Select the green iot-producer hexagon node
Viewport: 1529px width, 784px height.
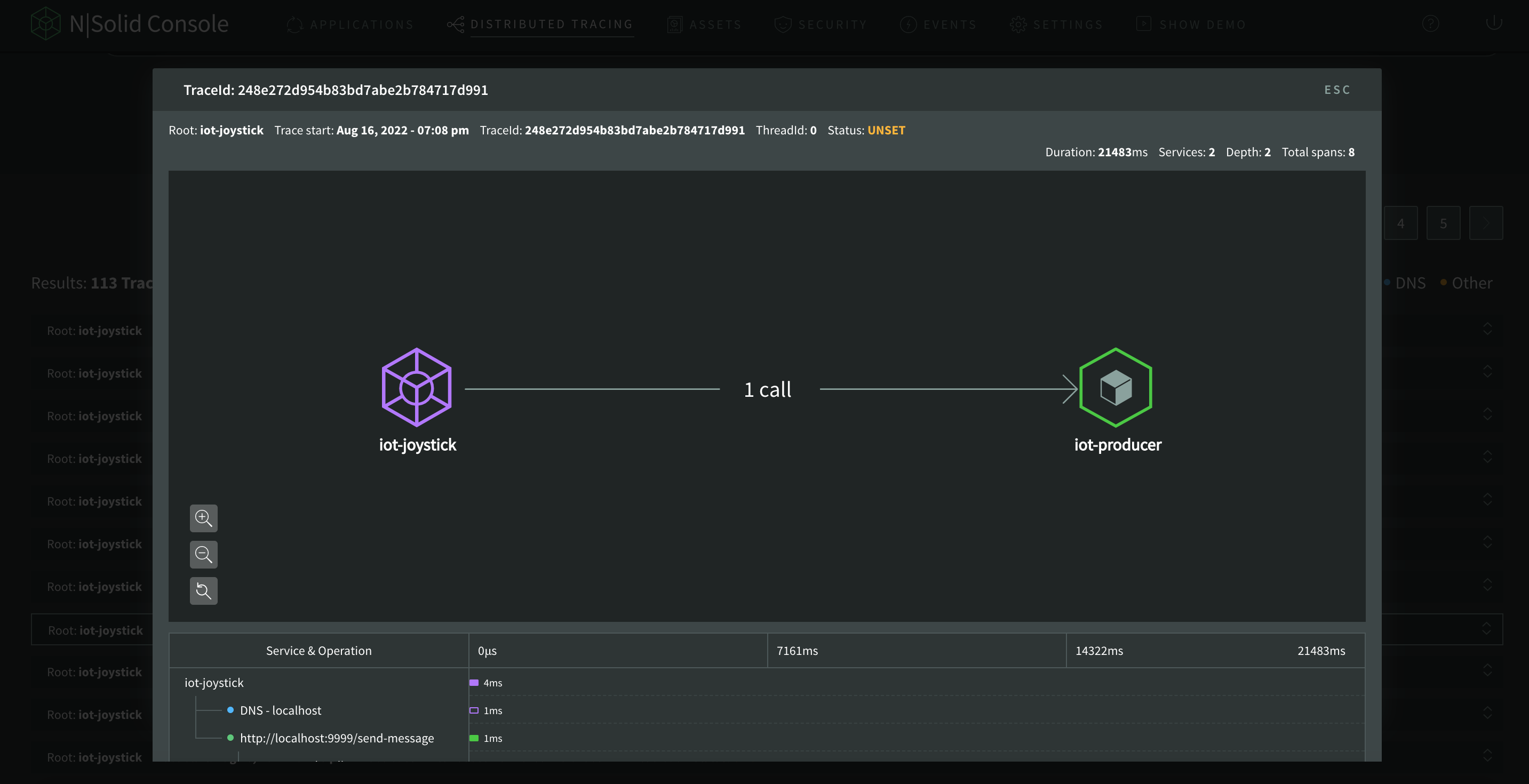click(x=1116, y=388)
